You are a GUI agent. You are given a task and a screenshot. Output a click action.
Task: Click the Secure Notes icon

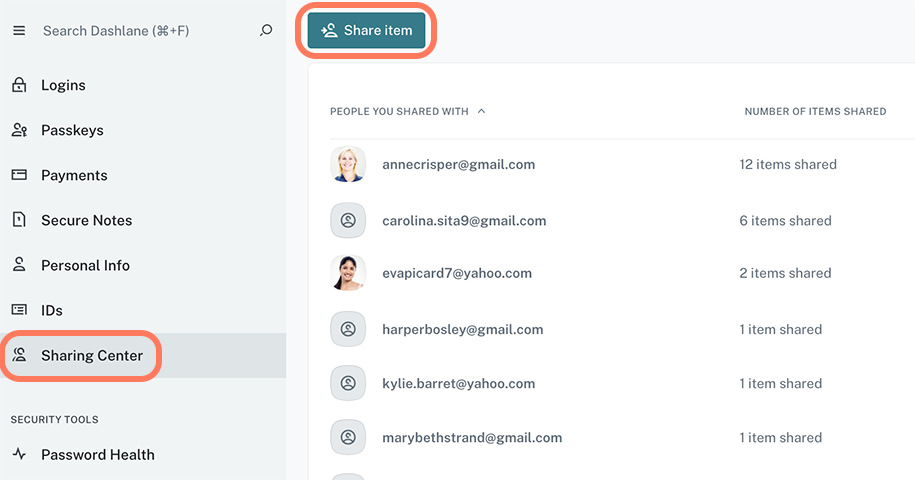pos(19,220)
